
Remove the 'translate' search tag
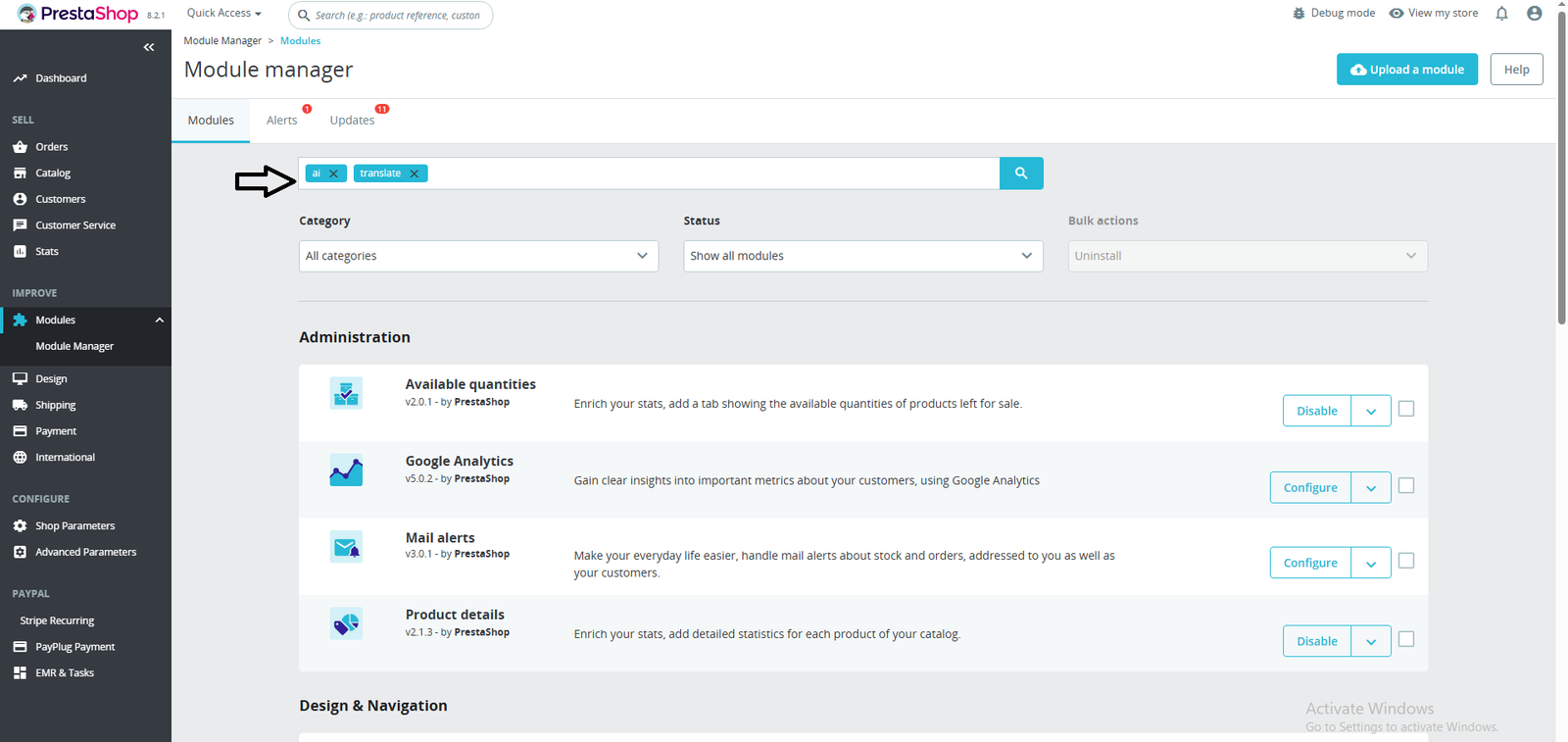(x=415, y=173)
